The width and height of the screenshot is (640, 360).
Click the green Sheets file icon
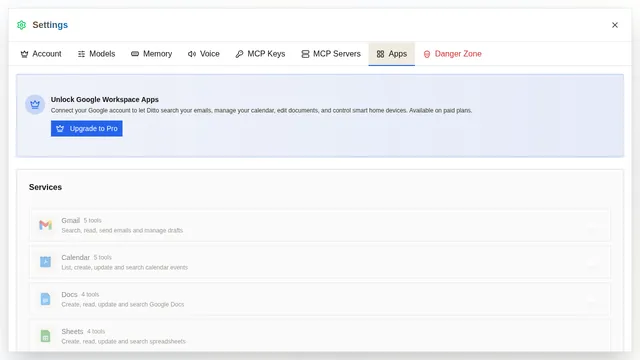(45, 336)
